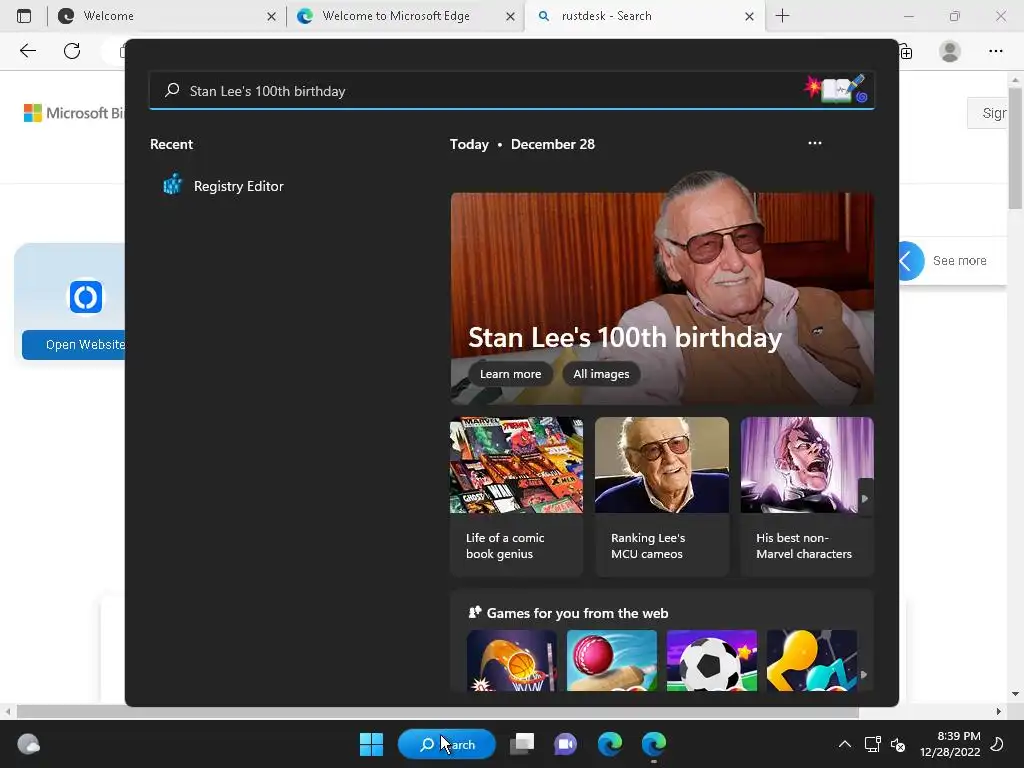The width and height of the screenshot is (1024, 768).
Task: Show hidden system tray icons
Action: pos(844,744)
